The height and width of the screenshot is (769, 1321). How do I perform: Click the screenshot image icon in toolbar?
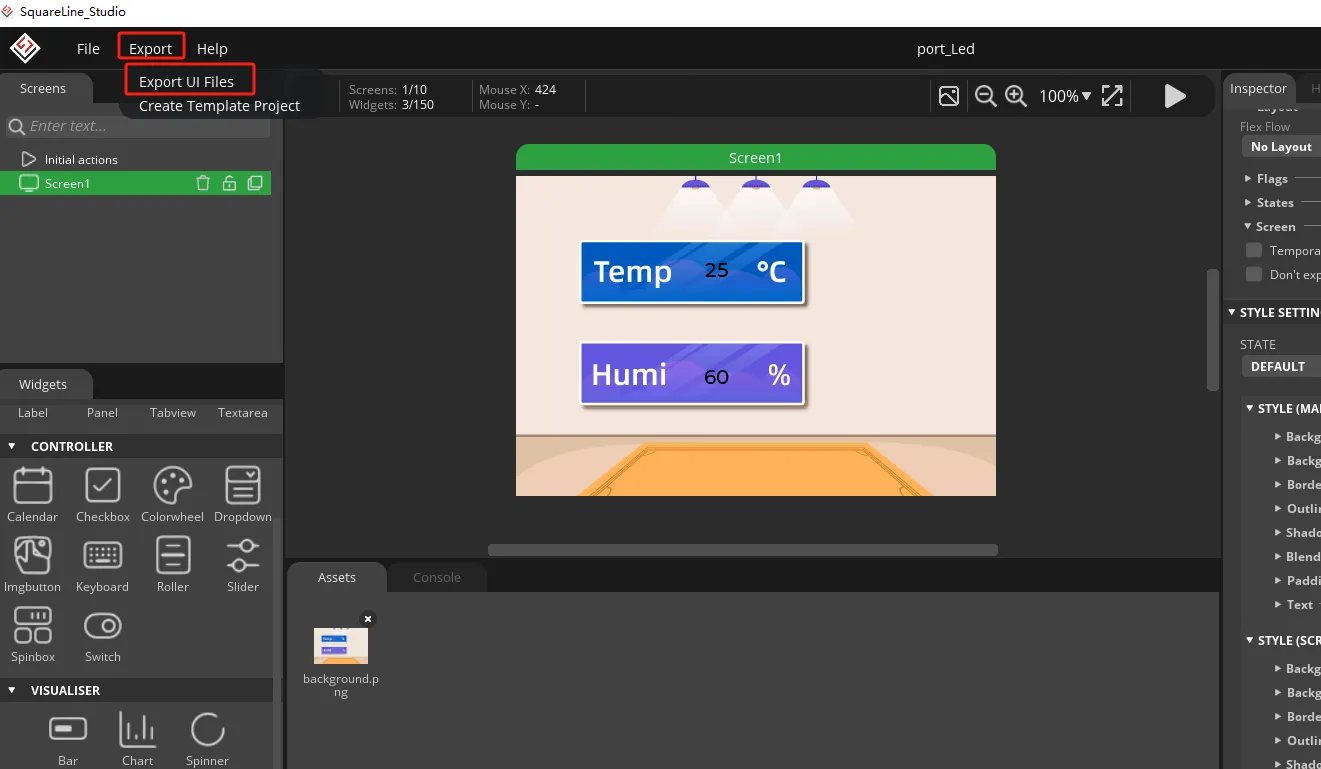(949, 96)
